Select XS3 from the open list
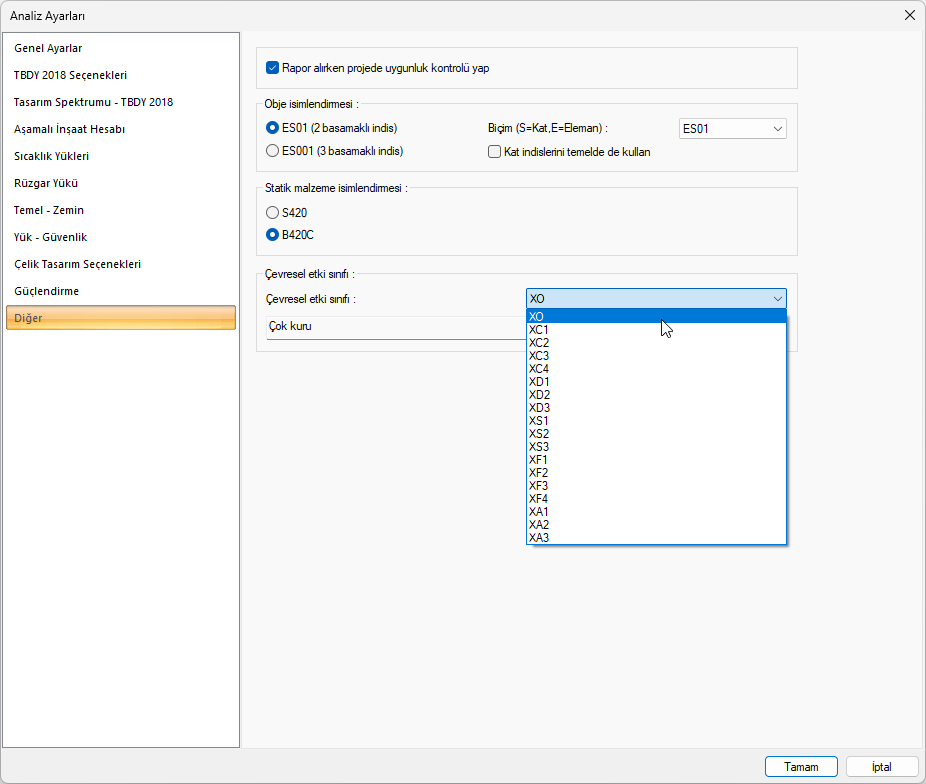The height and width of the screenshot is (784, 926). 539,446
